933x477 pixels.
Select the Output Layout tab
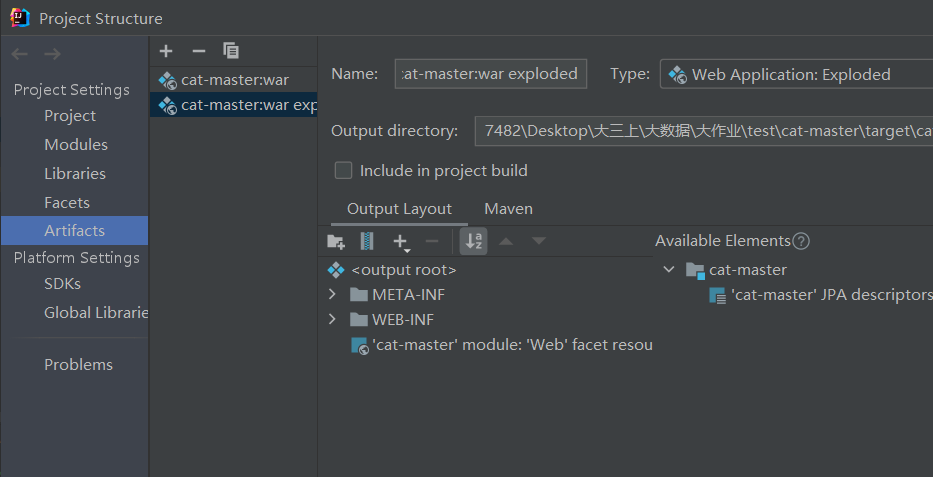[x=399, y=209]
